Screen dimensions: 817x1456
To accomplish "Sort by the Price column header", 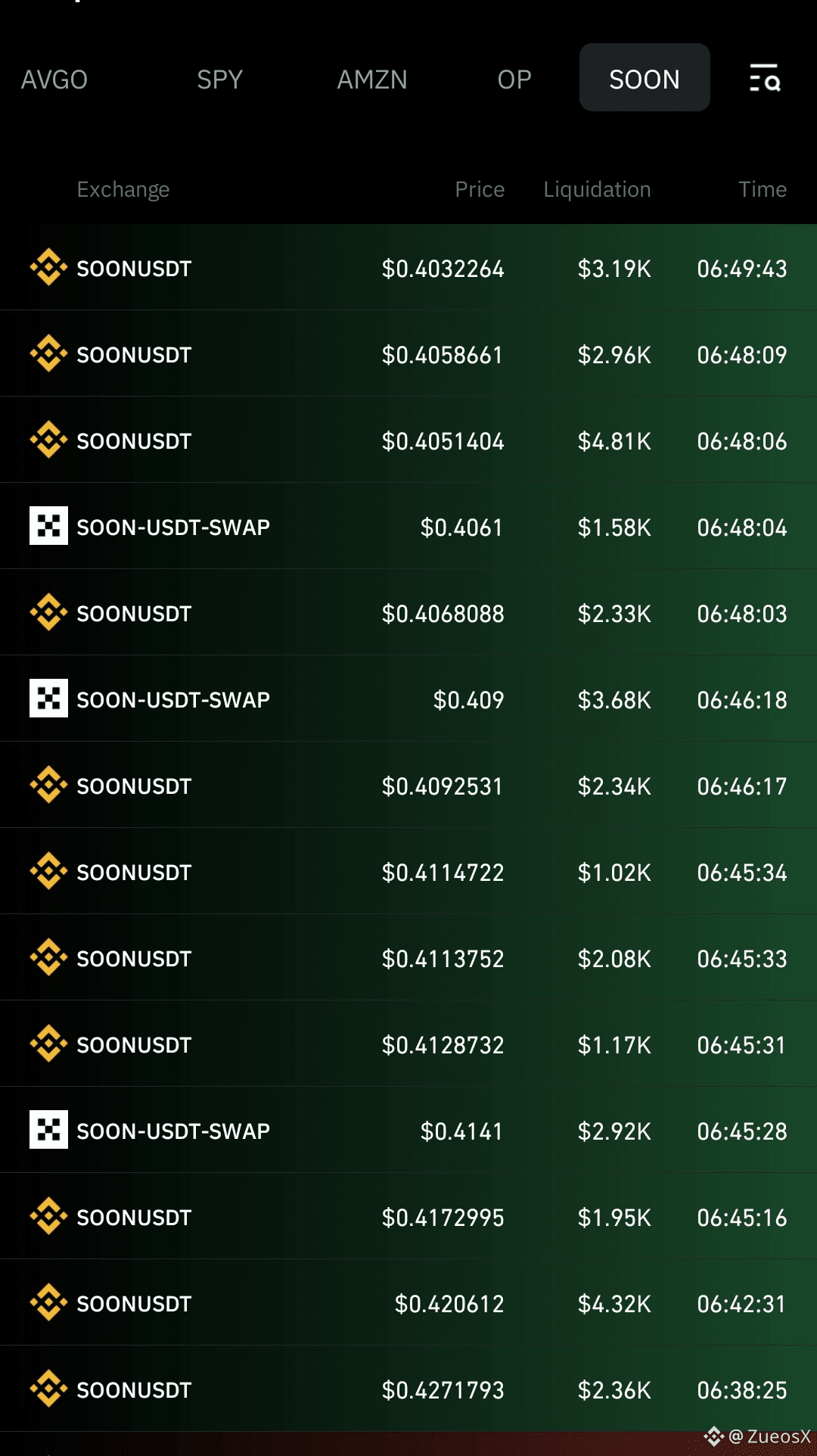I will [x=480, y=189].
